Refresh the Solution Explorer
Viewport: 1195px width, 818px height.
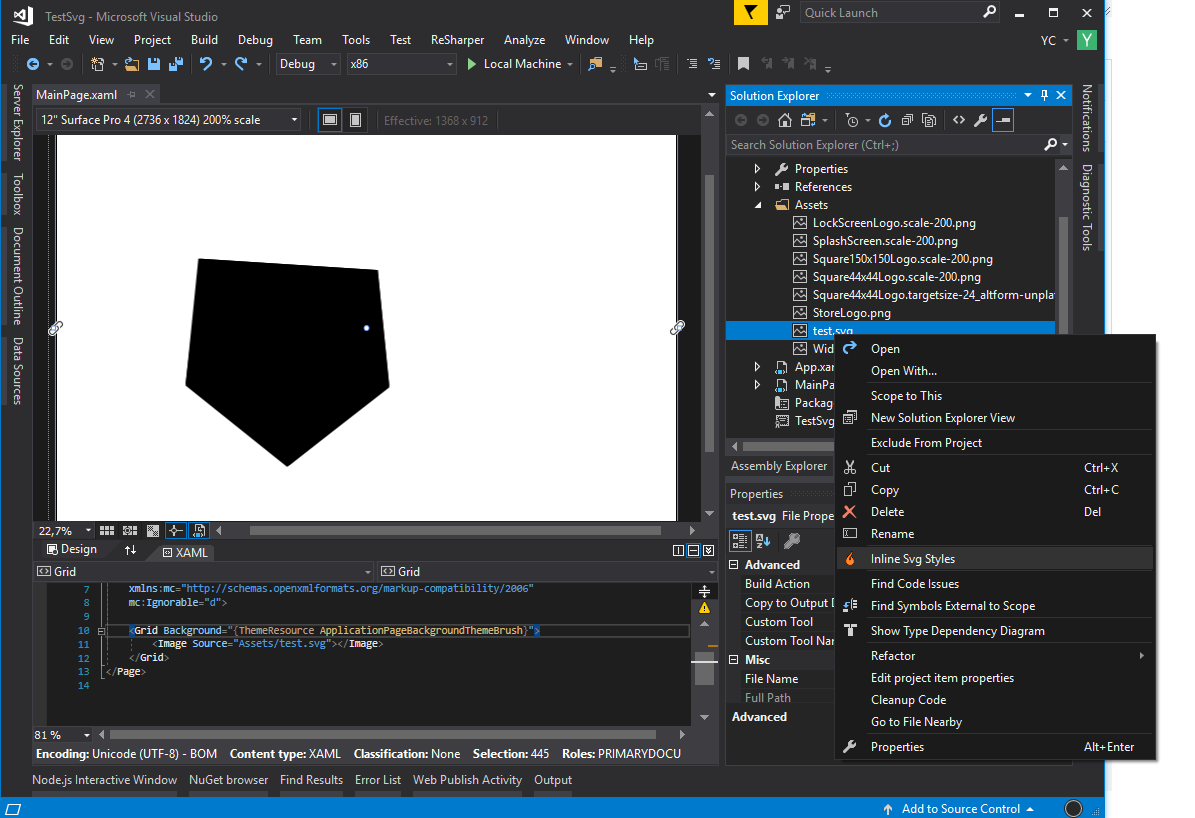pos(885,120)
